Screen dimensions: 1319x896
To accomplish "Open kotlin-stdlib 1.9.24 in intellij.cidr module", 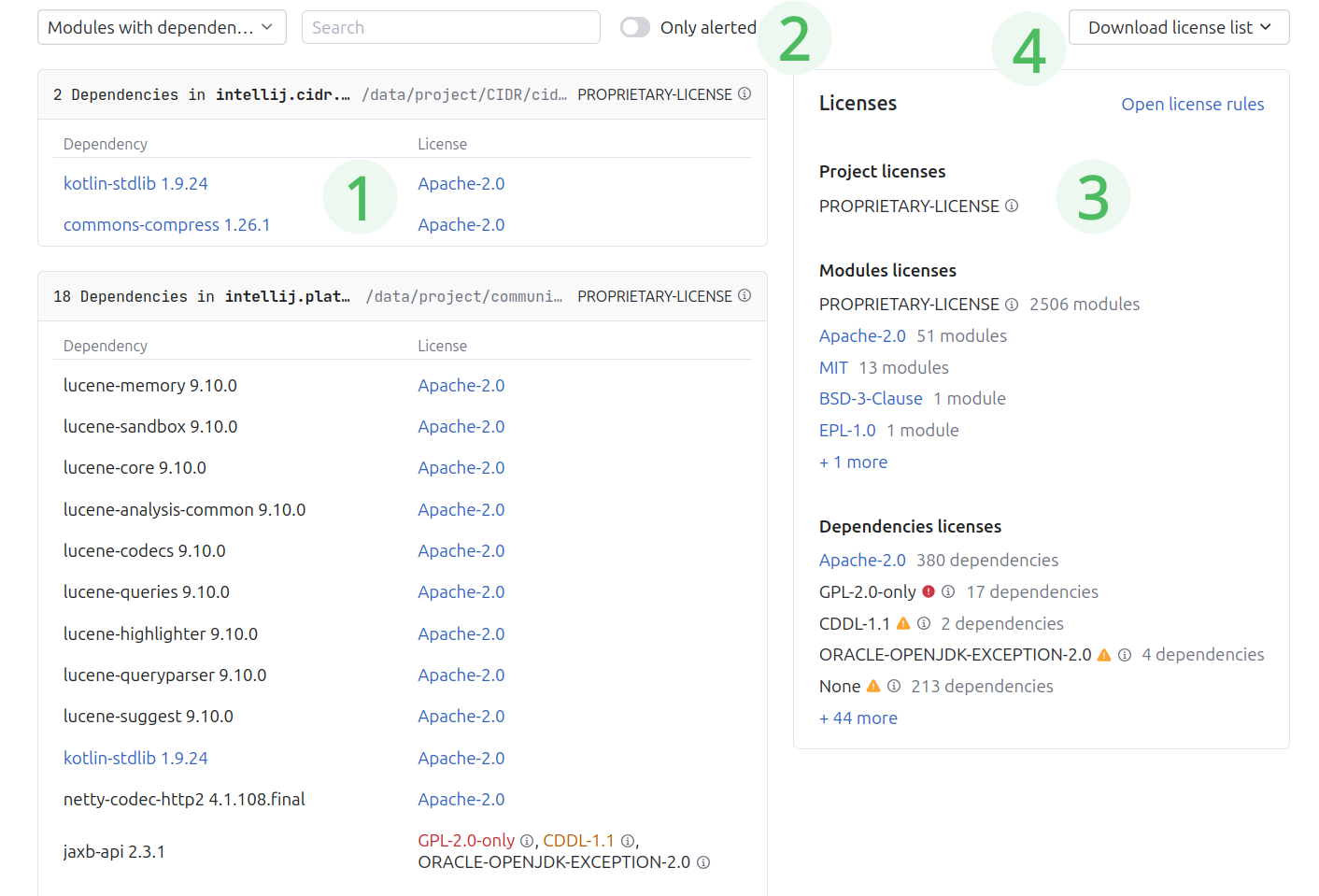I will (135, 184).
